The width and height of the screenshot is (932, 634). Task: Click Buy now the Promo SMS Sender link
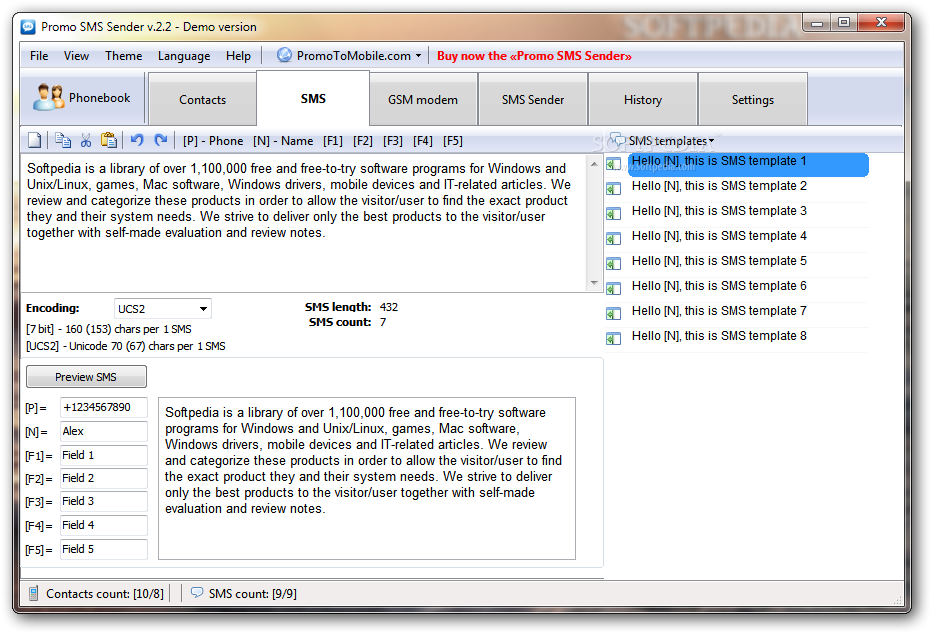tap(534, 56)
